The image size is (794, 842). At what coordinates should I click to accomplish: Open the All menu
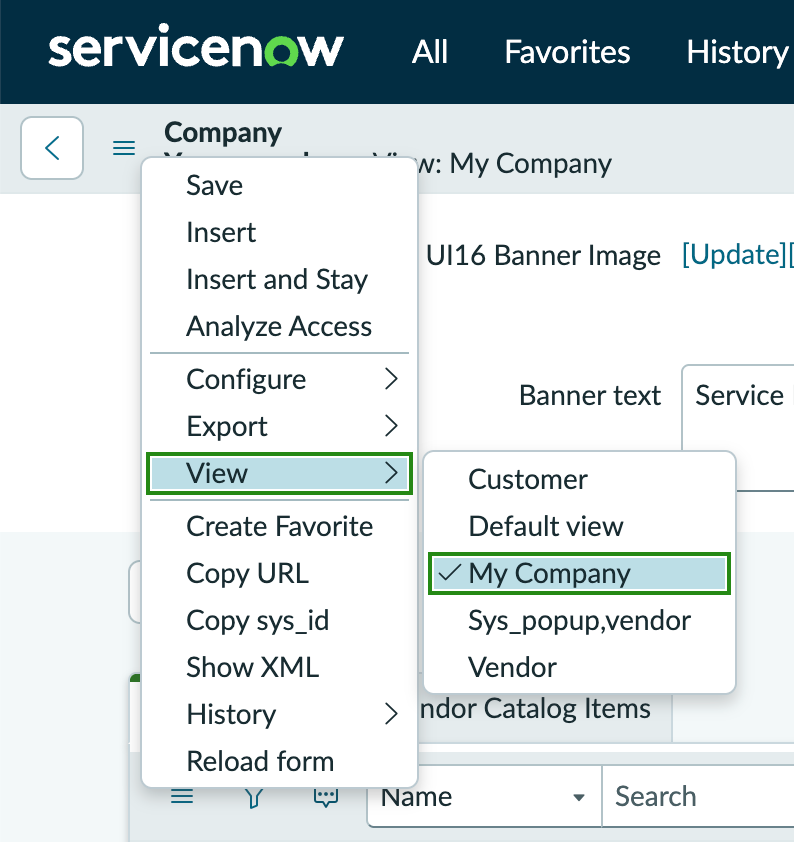(x=429, y=52)
